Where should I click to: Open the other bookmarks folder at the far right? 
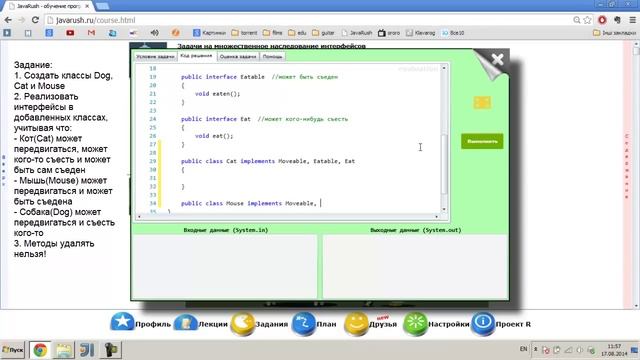[x=614, y=33]
